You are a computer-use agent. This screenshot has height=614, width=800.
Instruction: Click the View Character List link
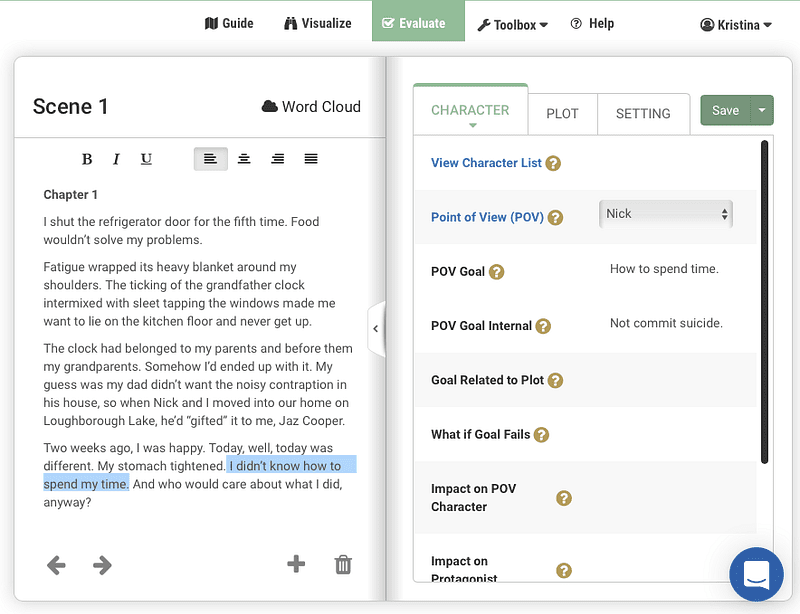coord(486,163)
